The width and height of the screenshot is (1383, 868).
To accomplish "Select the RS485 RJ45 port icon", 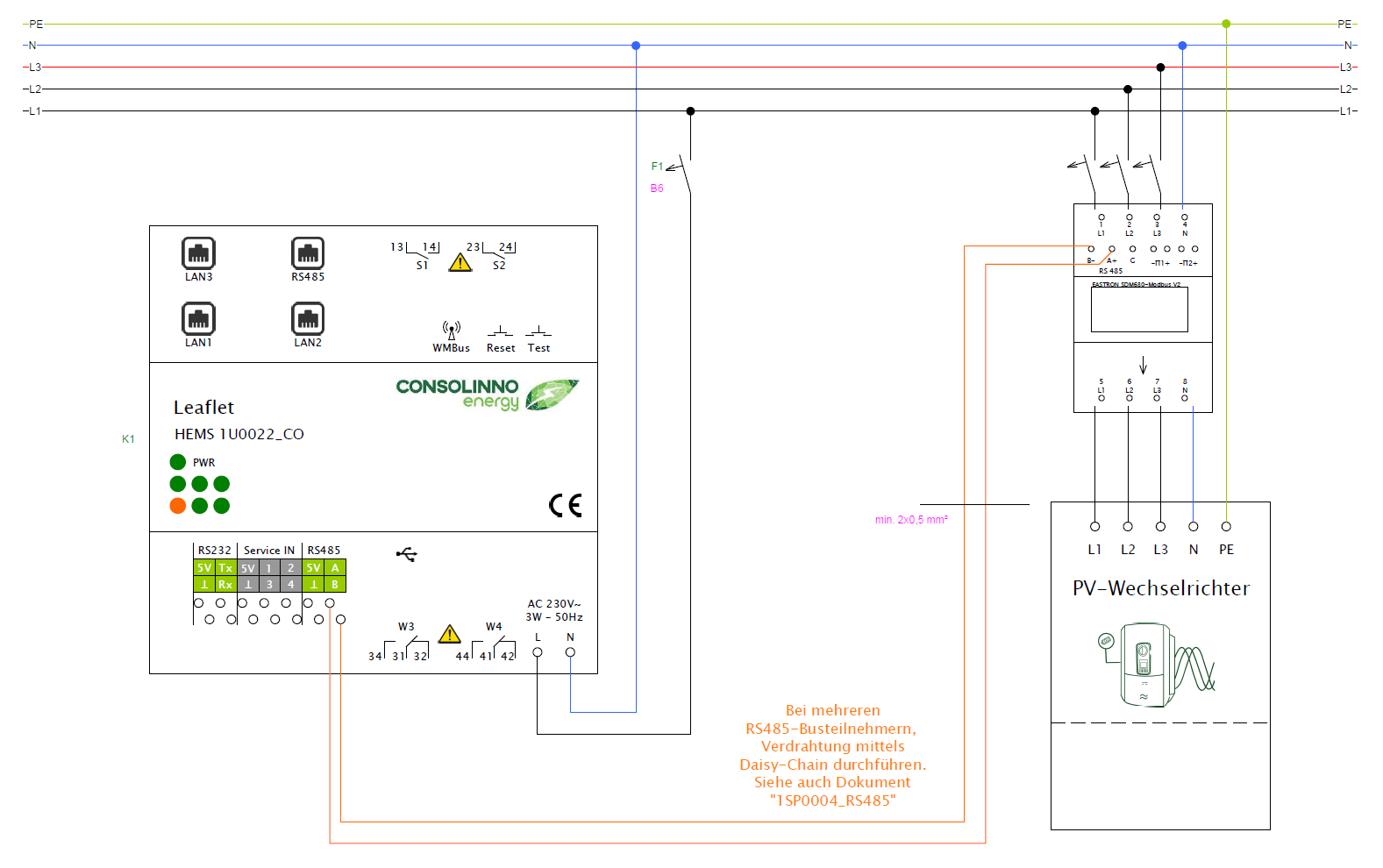I will (x=308, y=253).
